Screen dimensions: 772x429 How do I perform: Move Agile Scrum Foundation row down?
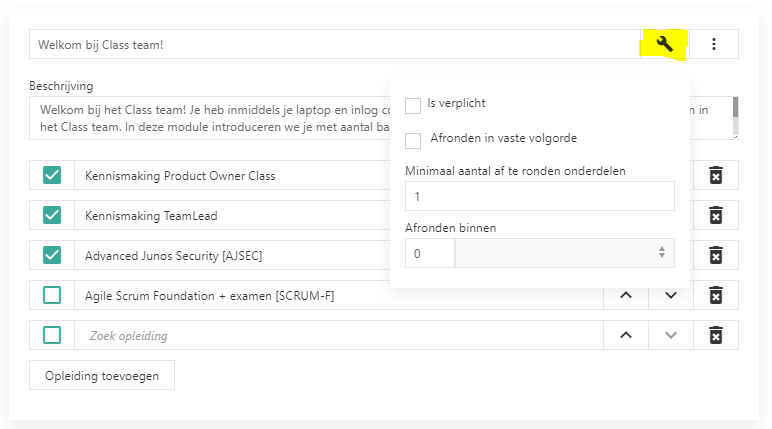coord(671,295)
